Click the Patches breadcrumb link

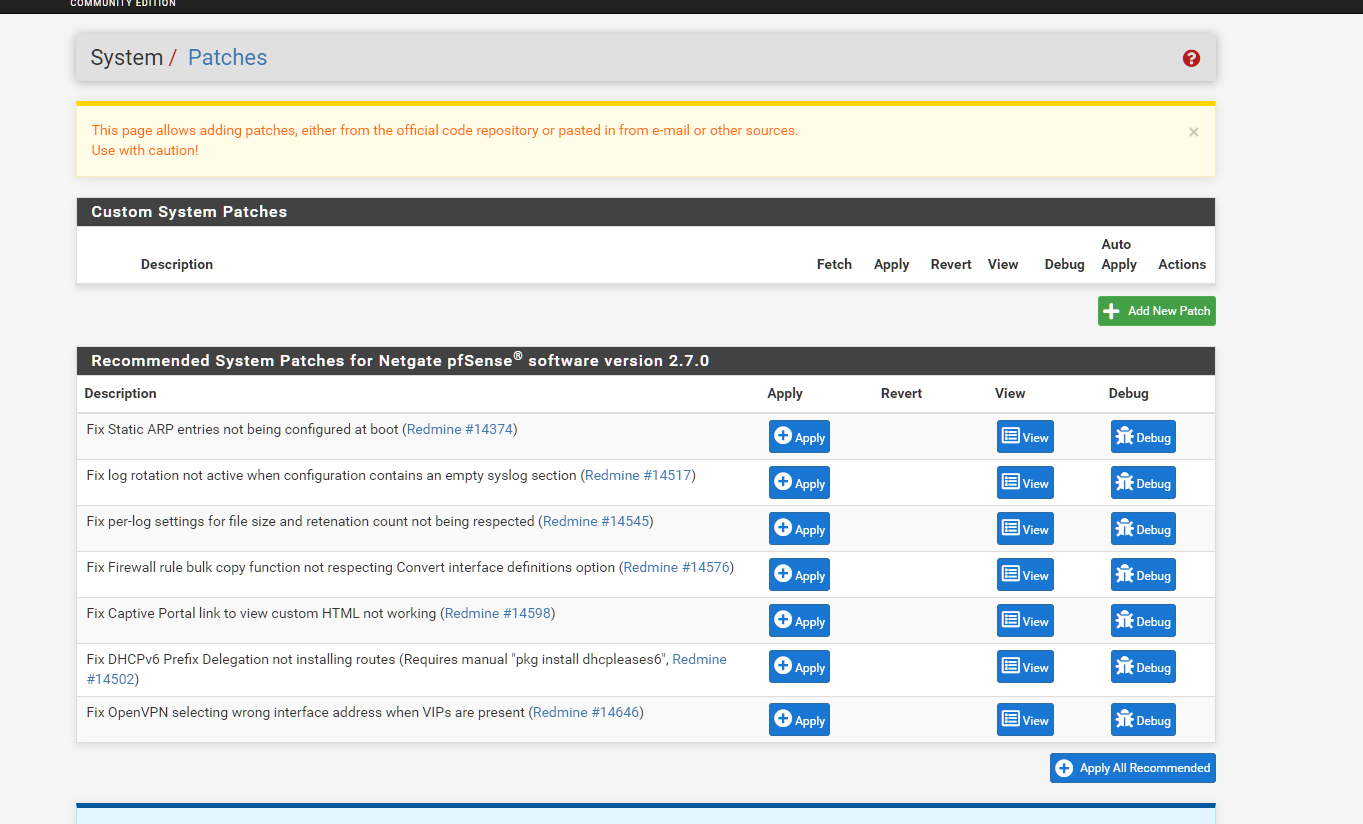pos(227,58)
